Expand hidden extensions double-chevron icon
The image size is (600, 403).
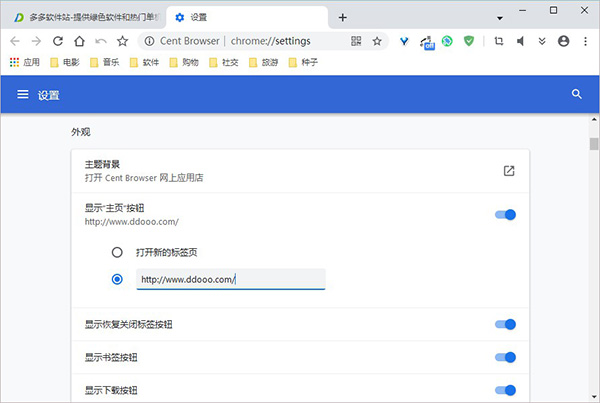point(542,41)
